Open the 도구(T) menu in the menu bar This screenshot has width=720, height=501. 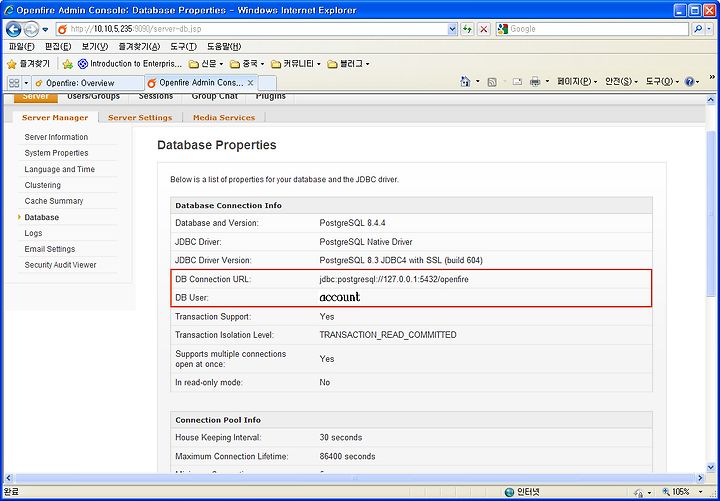(x=183, y=46)
